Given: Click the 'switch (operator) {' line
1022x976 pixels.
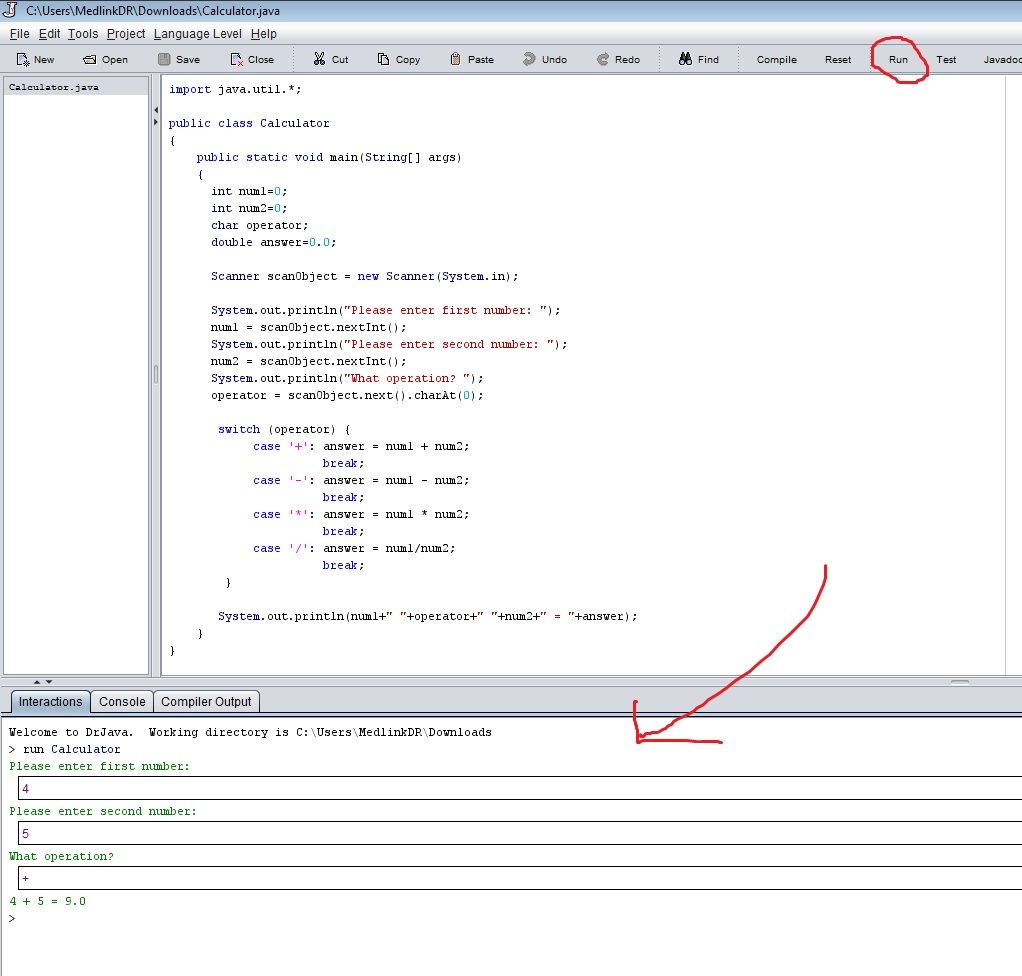Looking at the screenshot, I should [x=284, y=429].
